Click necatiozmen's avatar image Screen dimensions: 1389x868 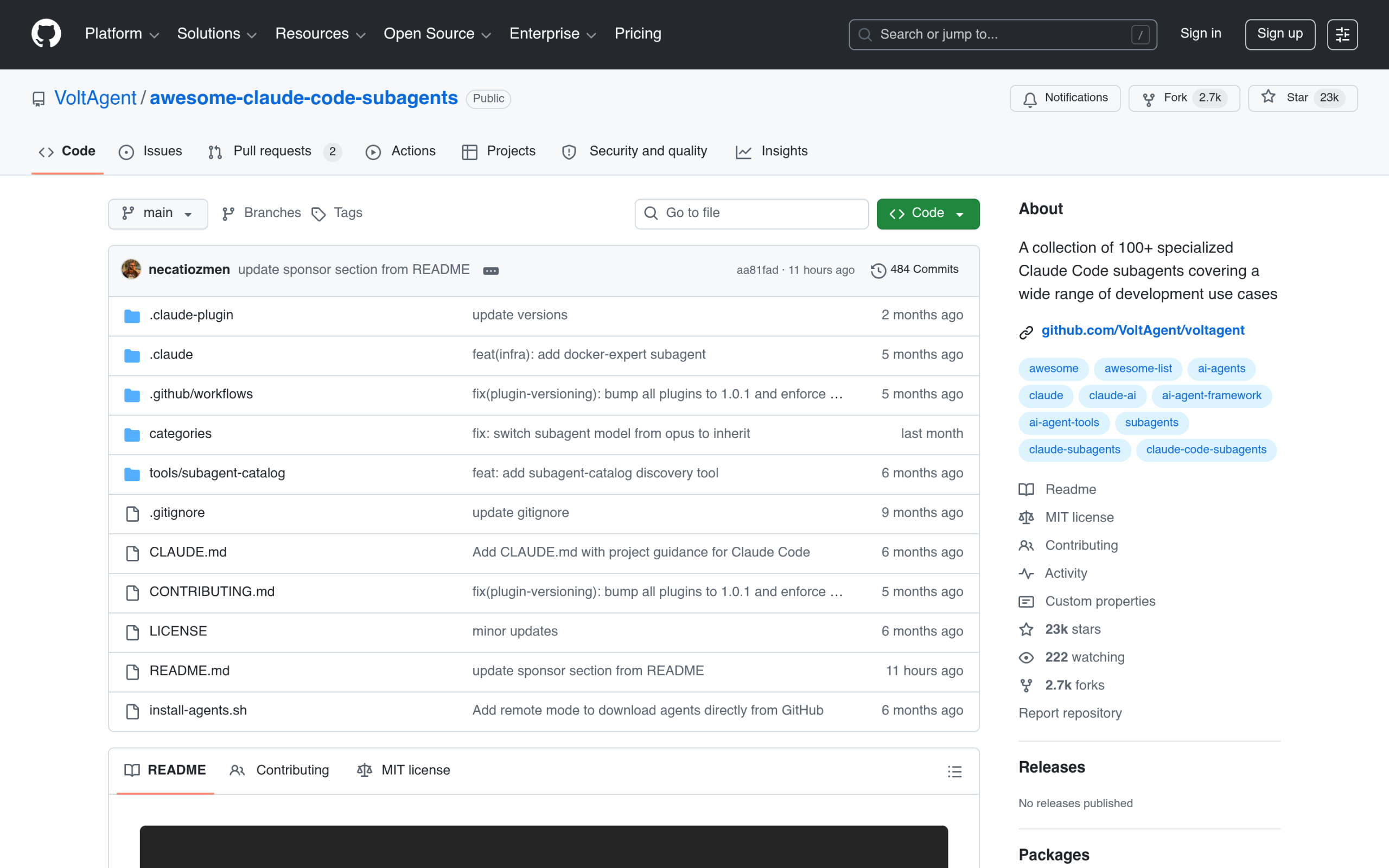click(x=131, y=269)
